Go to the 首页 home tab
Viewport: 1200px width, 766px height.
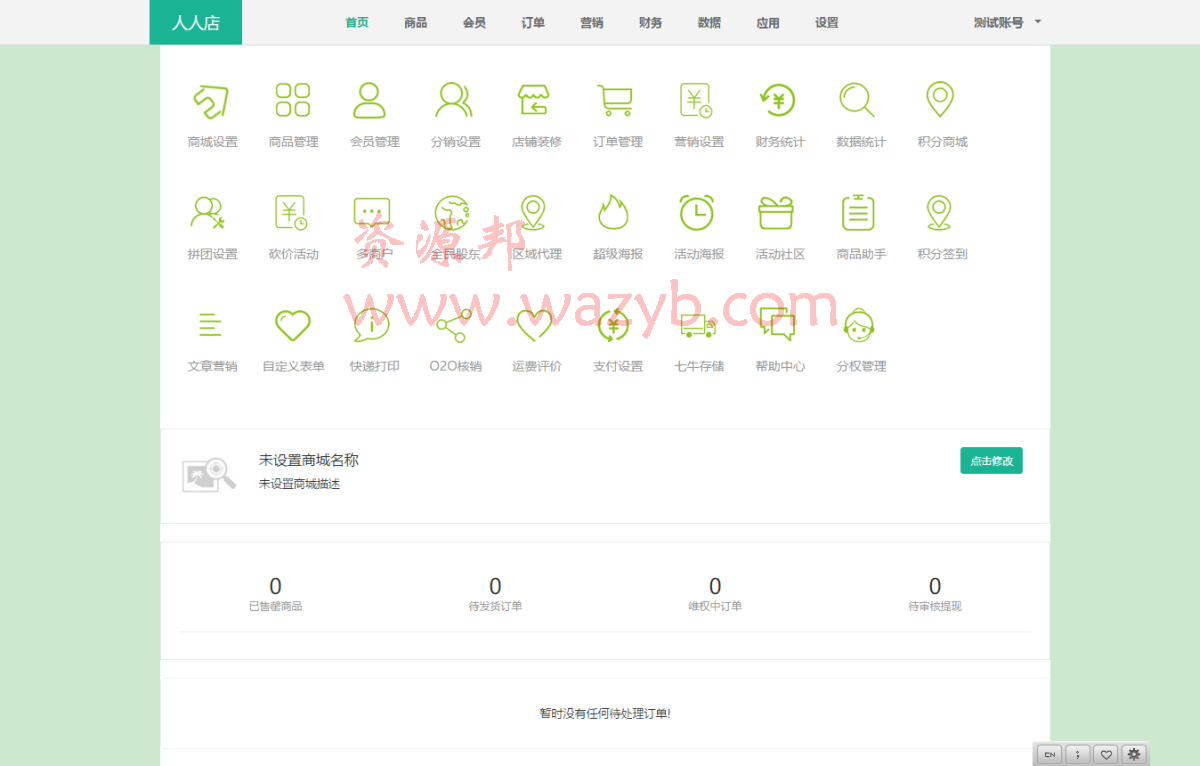coord(357,22)
